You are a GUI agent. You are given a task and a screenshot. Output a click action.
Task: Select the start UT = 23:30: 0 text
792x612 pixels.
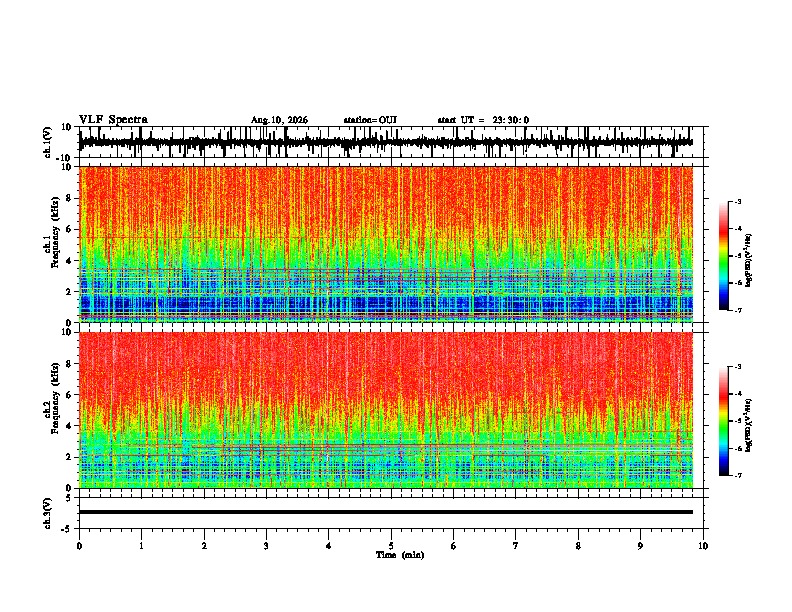pos(483,120)
